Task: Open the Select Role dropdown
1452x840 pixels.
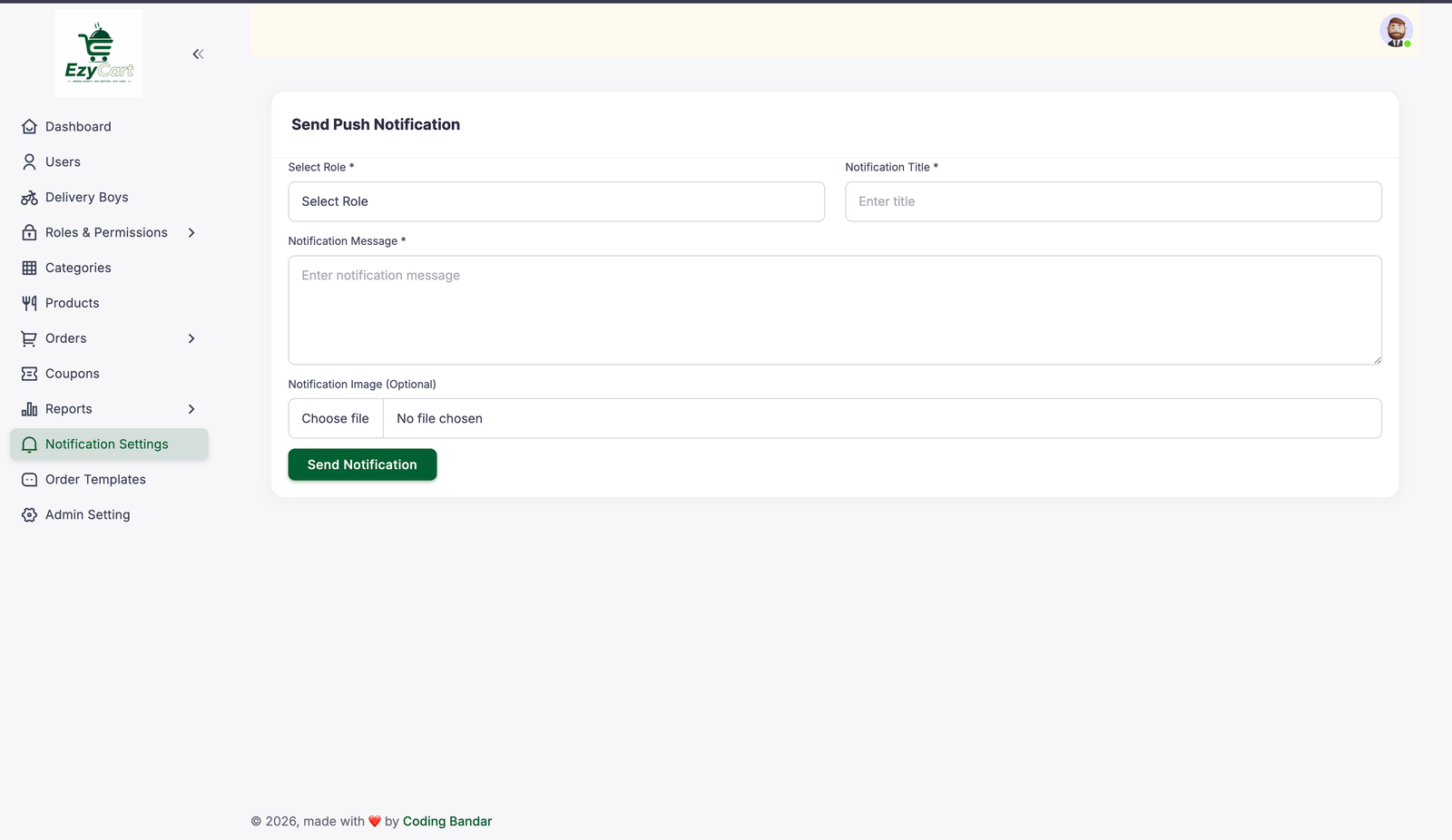Action: [x=556, y=201]
